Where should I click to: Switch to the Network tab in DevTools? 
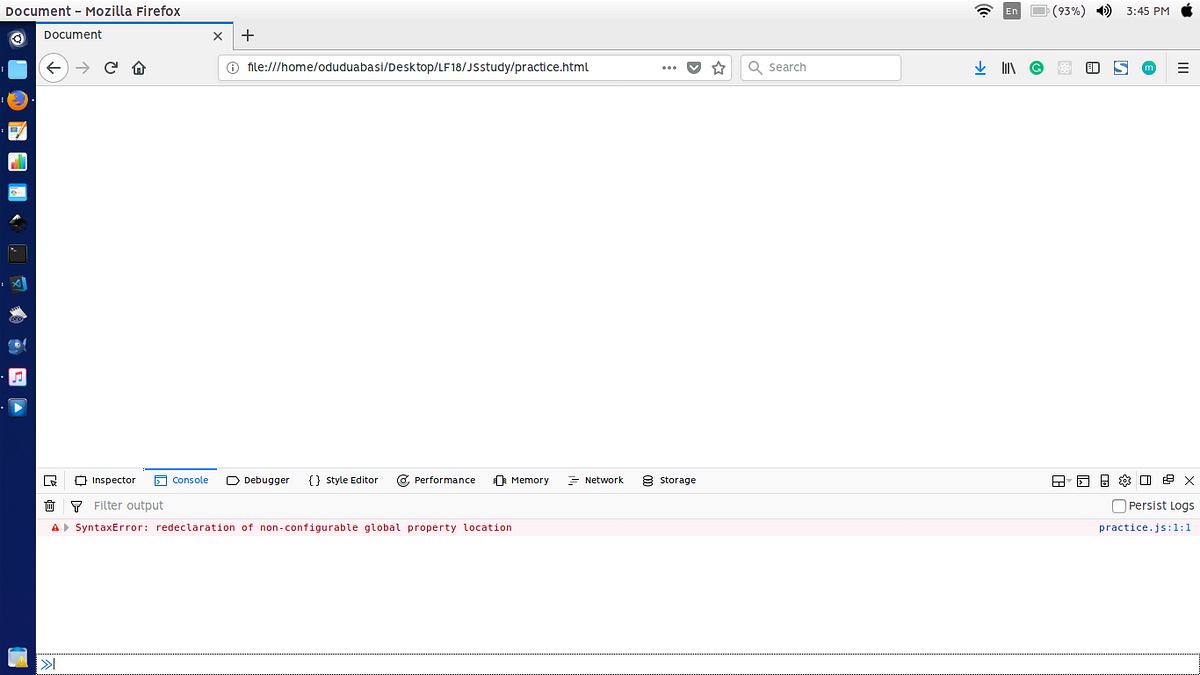[595, 480]
